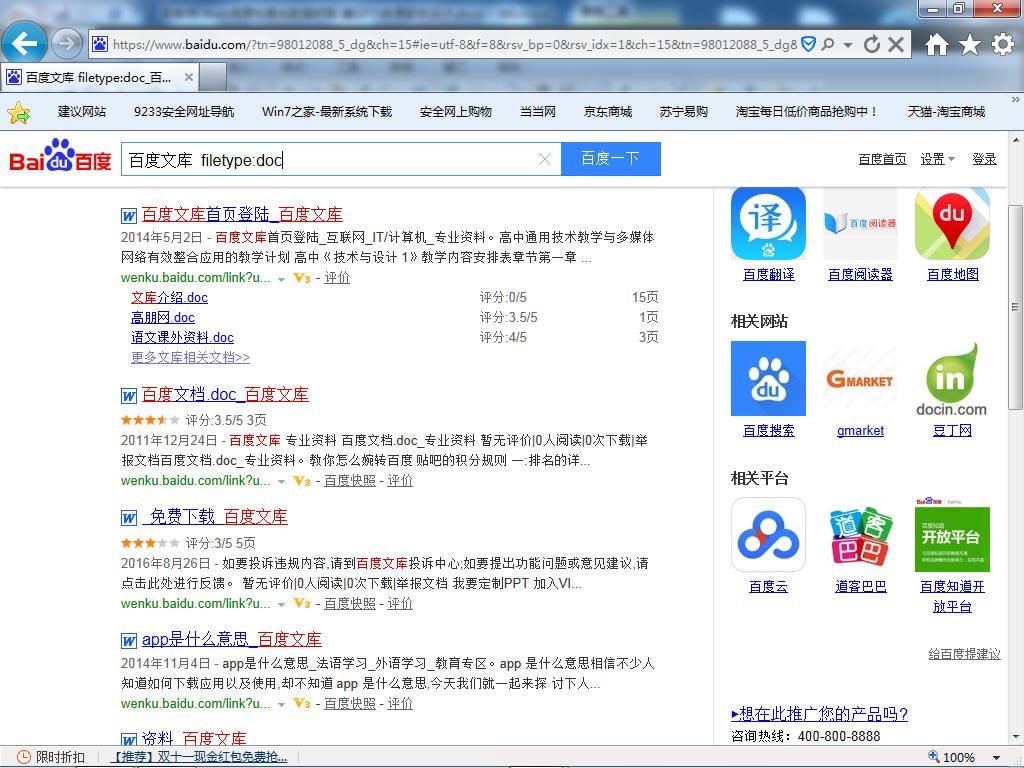Open the 当当网 favorites link

pos(537,112)
